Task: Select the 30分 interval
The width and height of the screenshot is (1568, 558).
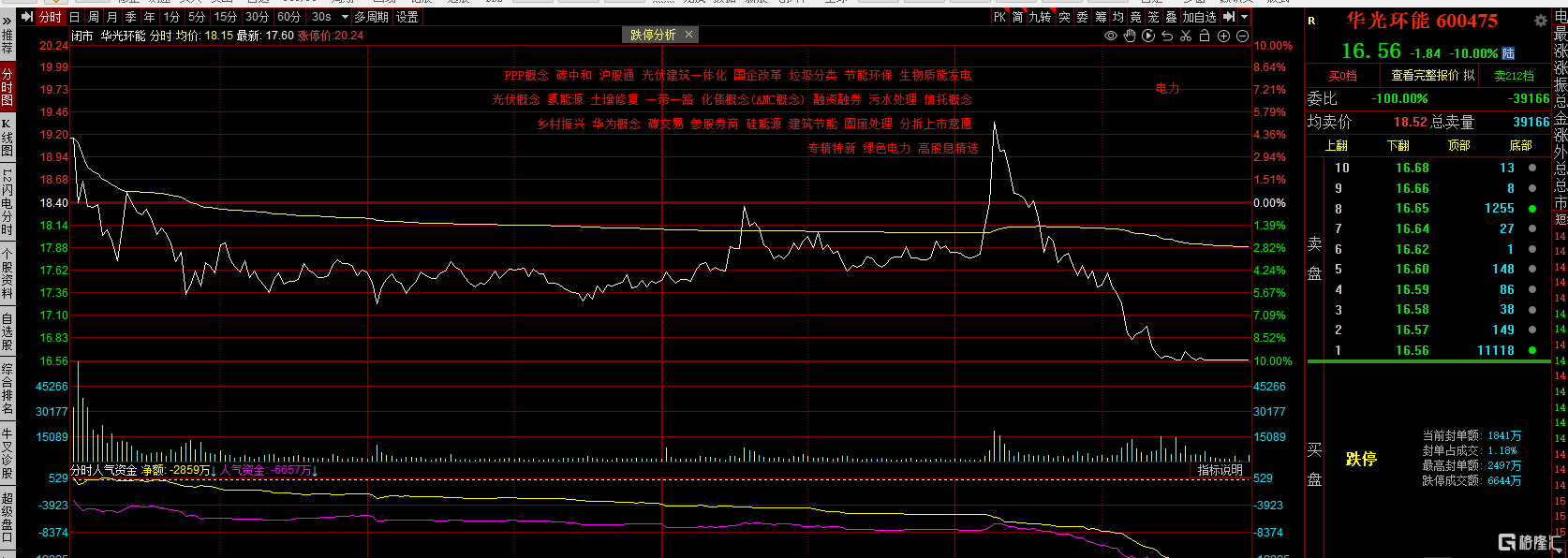Action: click(x=258, y=17)
